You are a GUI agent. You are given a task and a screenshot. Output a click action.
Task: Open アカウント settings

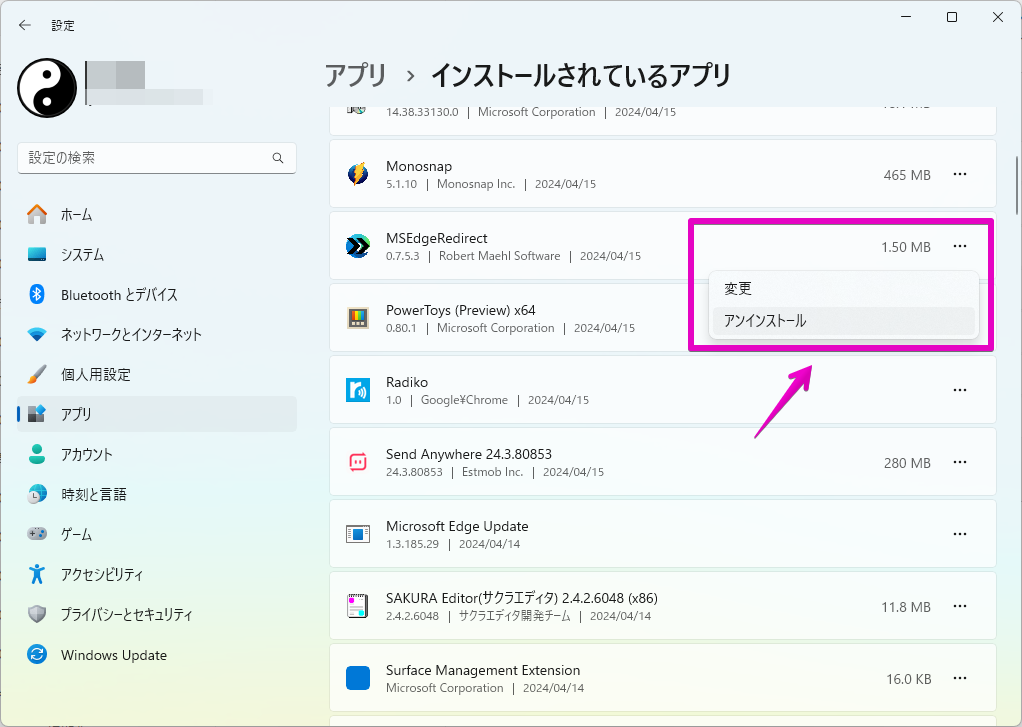[x=157, y=454]
